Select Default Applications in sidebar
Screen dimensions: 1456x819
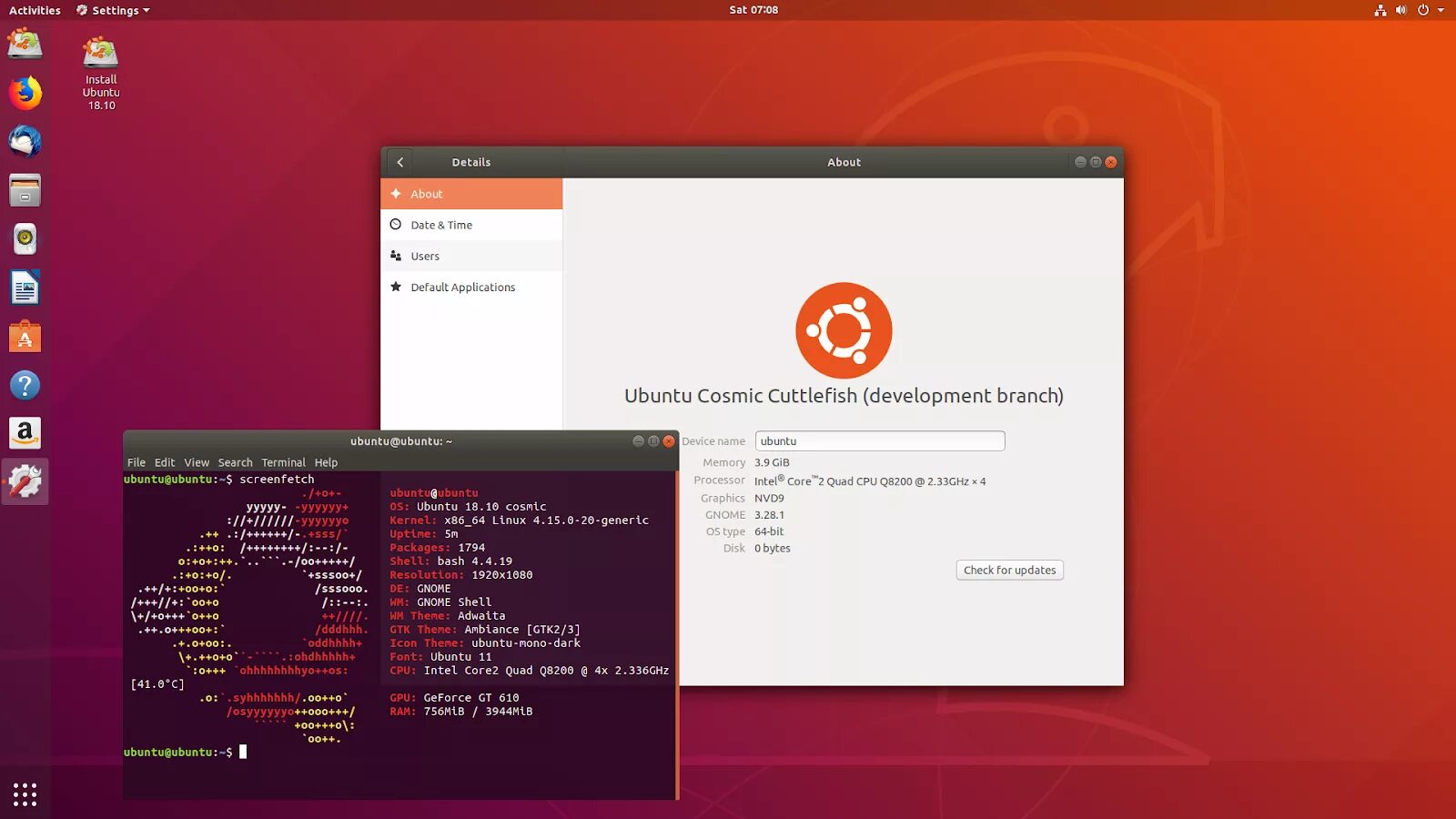pos(471,287)
